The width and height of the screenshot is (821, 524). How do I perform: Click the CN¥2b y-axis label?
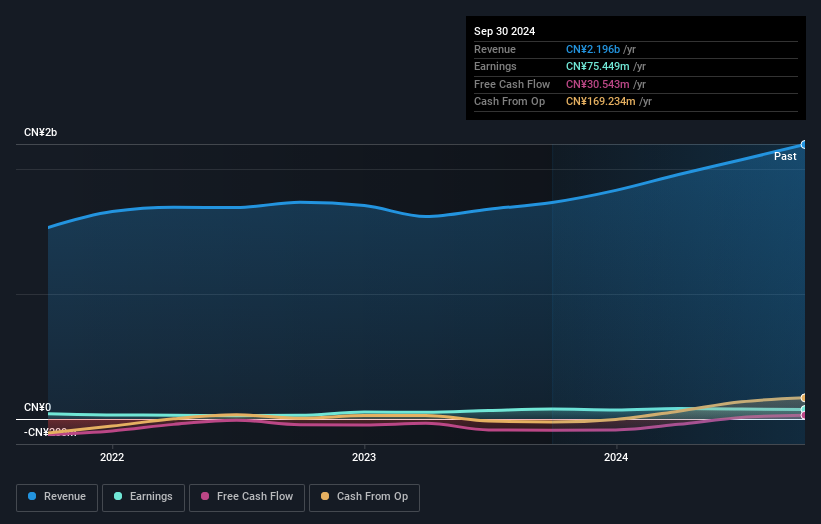40,132
